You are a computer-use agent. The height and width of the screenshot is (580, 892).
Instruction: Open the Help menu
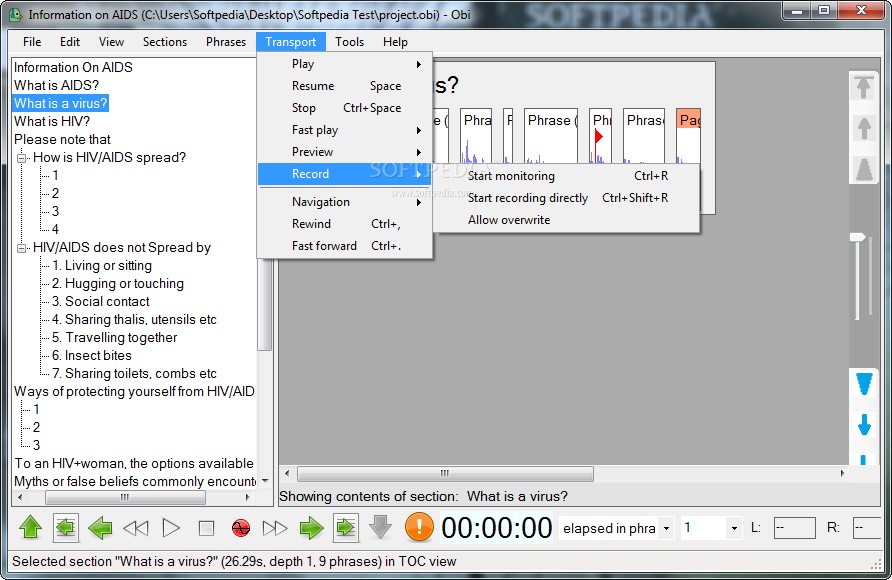[395, 42]
